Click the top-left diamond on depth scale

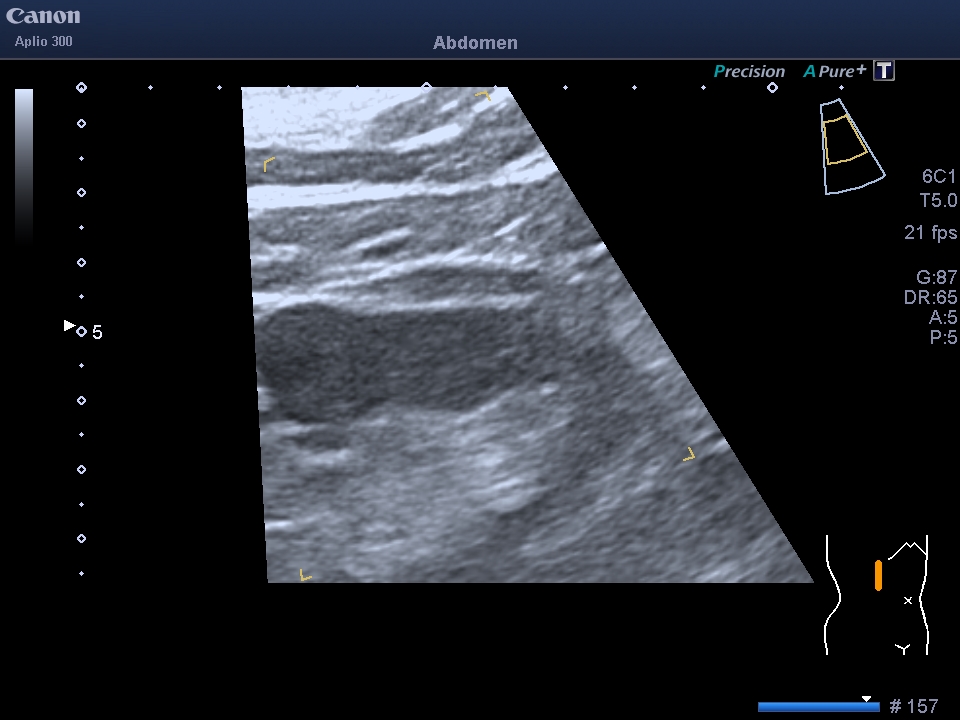(81, 88)
